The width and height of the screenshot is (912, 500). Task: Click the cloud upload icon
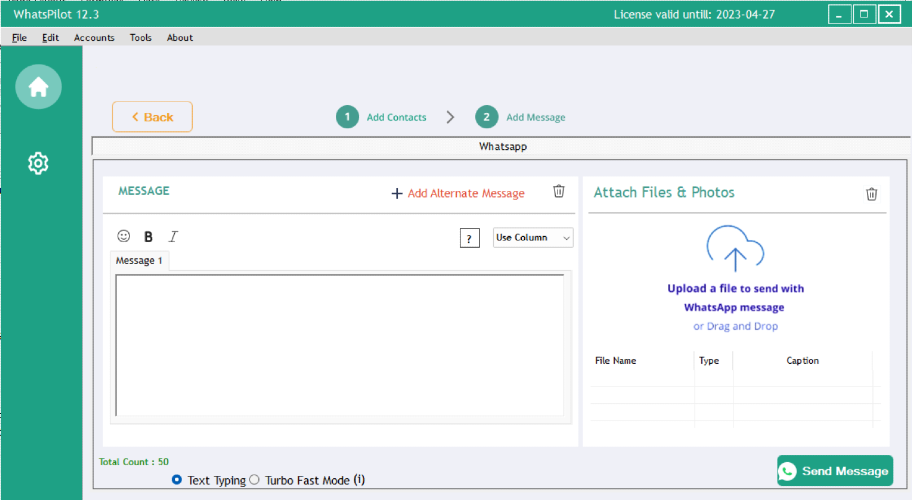(735, 249)
